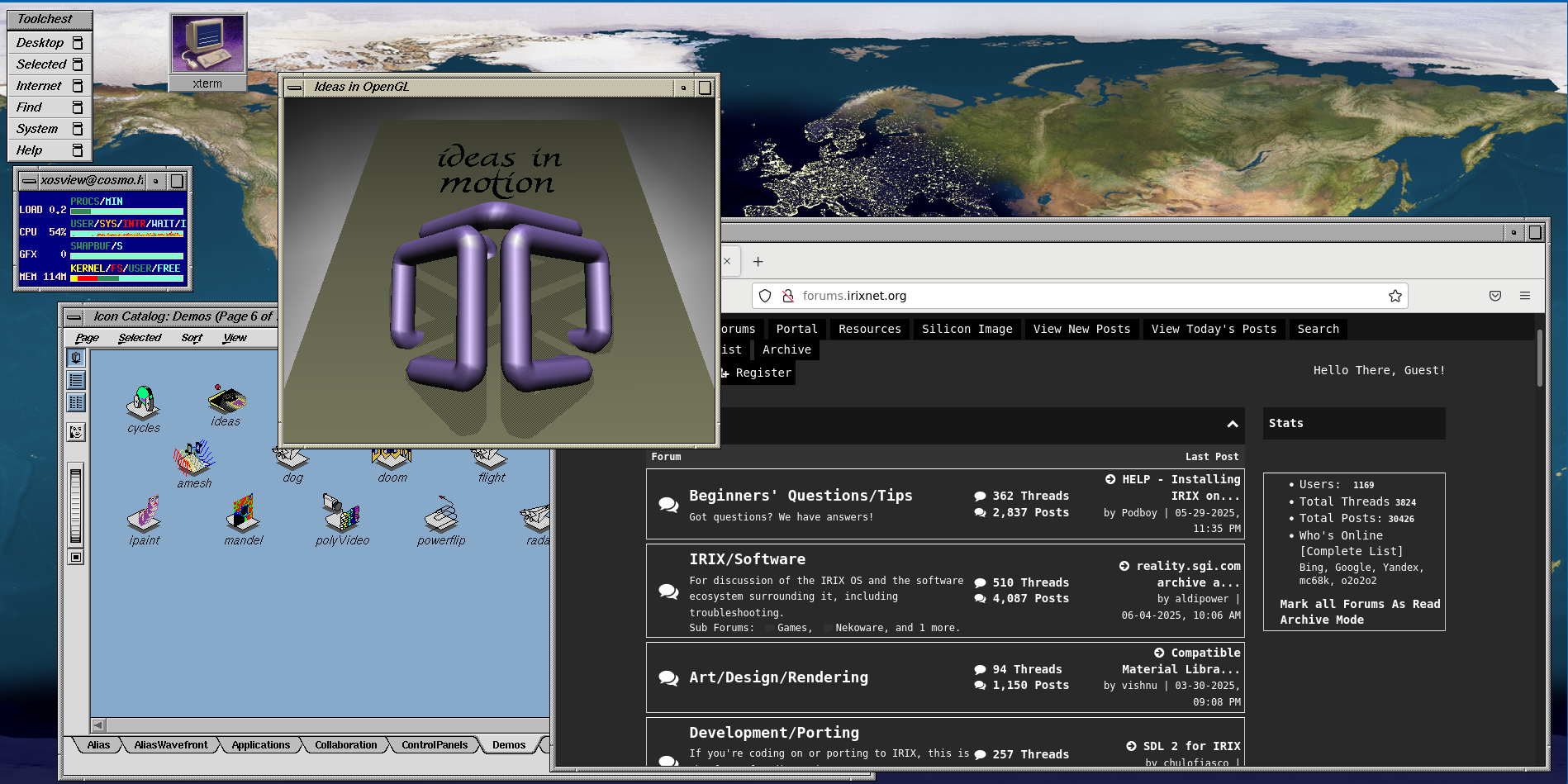The image size is (1568, 784).
Task: Click the View New Posts button
Action: 1081,329
